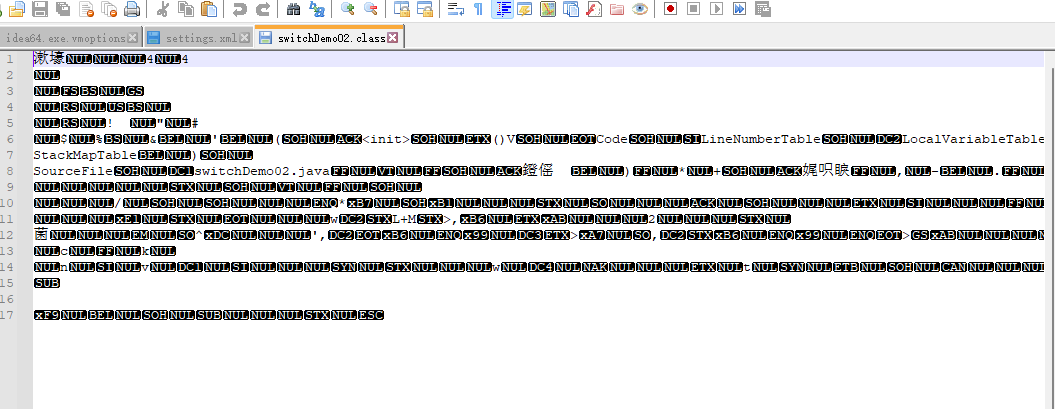Toggle synchronized vertical scrolling
The image size is (1055, 409).
pos(401,9)
